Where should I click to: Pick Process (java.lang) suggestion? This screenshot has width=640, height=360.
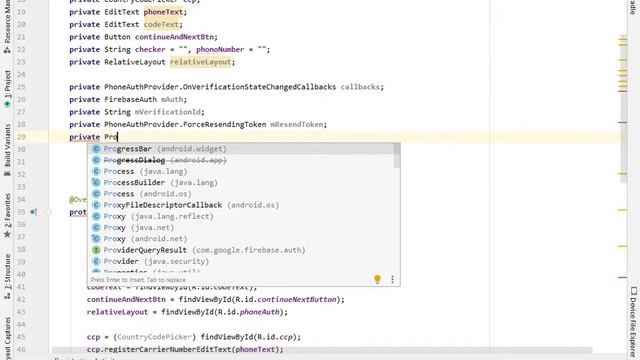[241, 171]
